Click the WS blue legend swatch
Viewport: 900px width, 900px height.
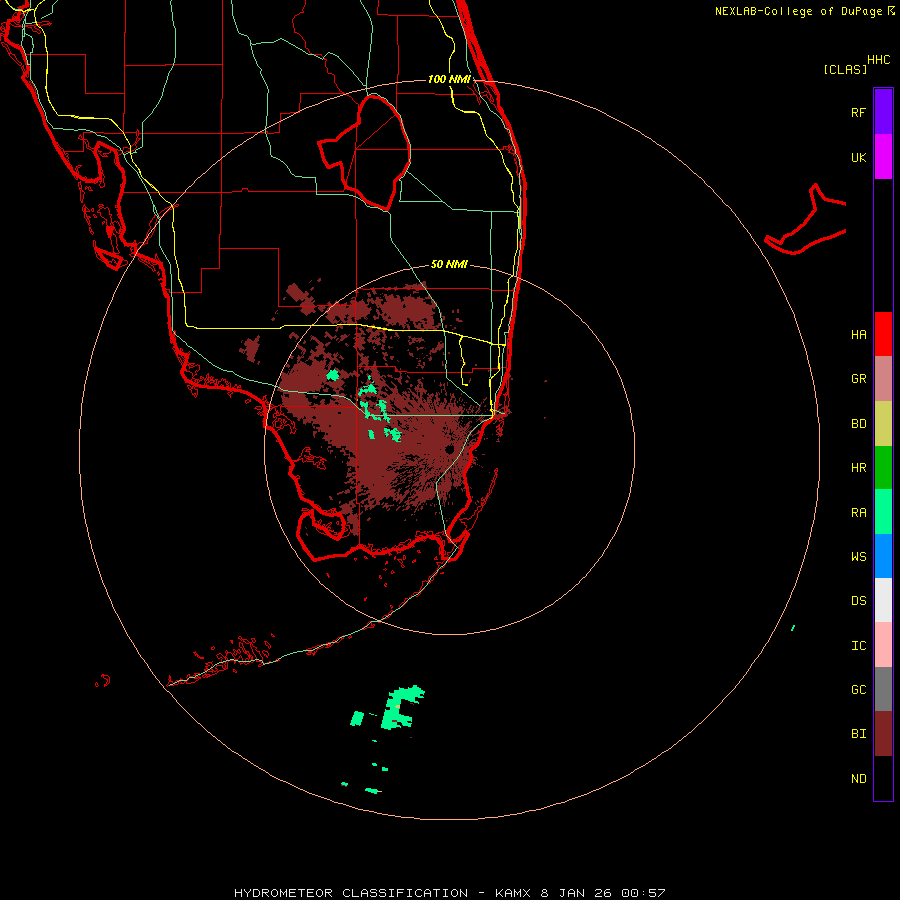point(883,556)
